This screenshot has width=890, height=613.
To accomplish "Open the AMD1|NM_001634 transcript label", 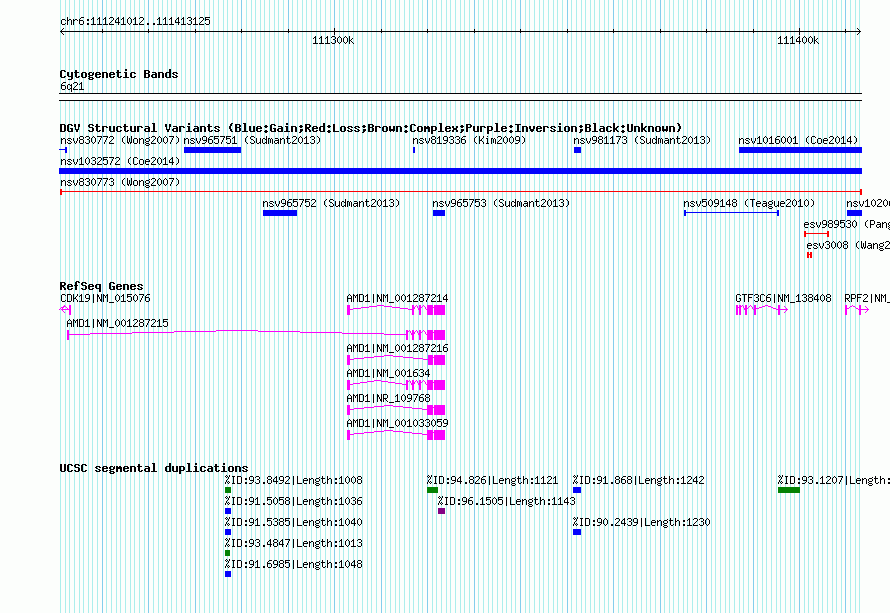I will [388, 373].
